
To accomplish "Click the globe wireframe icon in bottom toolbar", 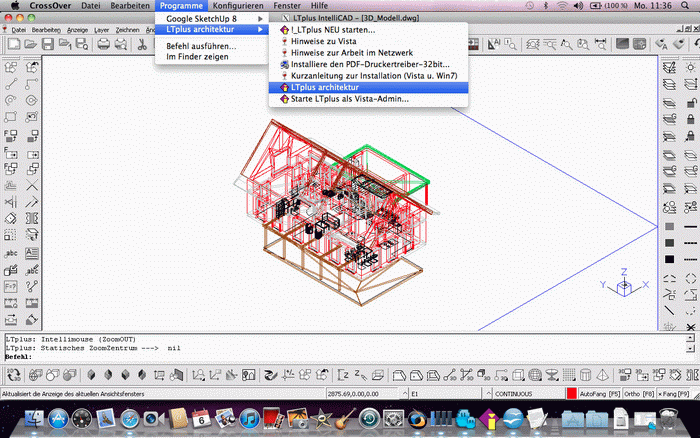I will tap(535, 375).
